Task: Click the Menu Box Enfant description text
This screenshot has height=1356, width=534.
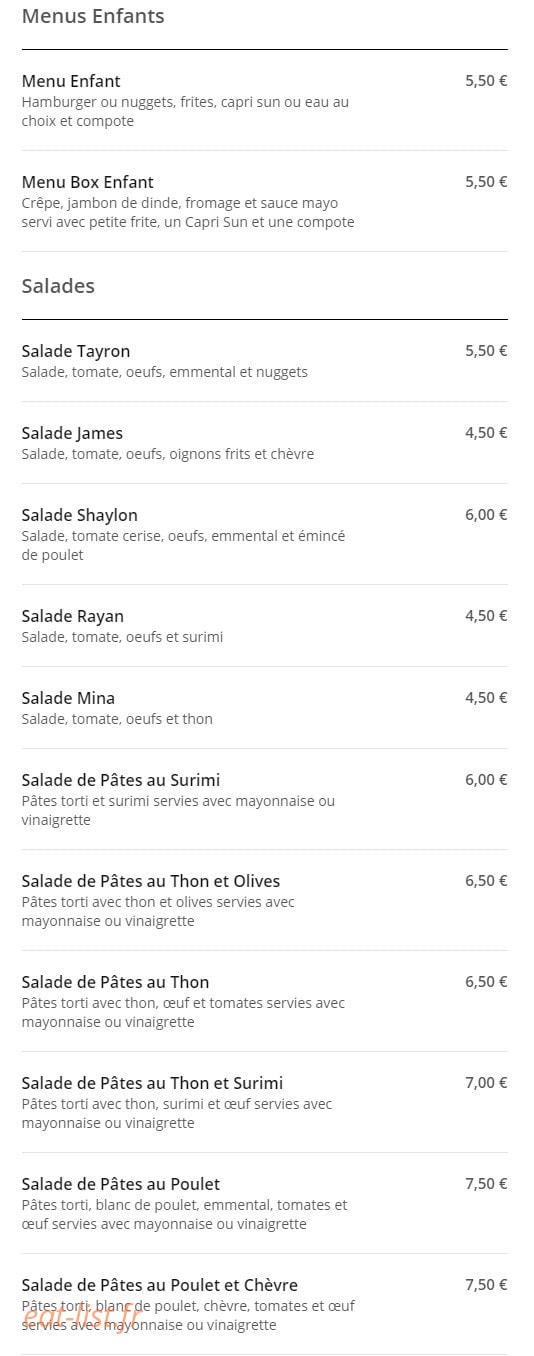Action: pyautogui.click(x=188, y=212)
